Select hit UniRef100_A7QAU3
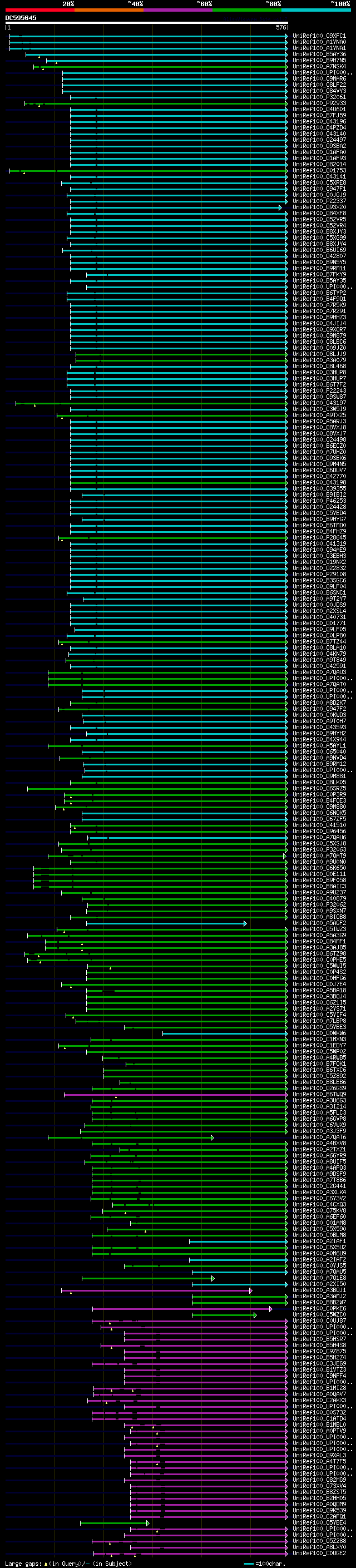 click(319, 672)
